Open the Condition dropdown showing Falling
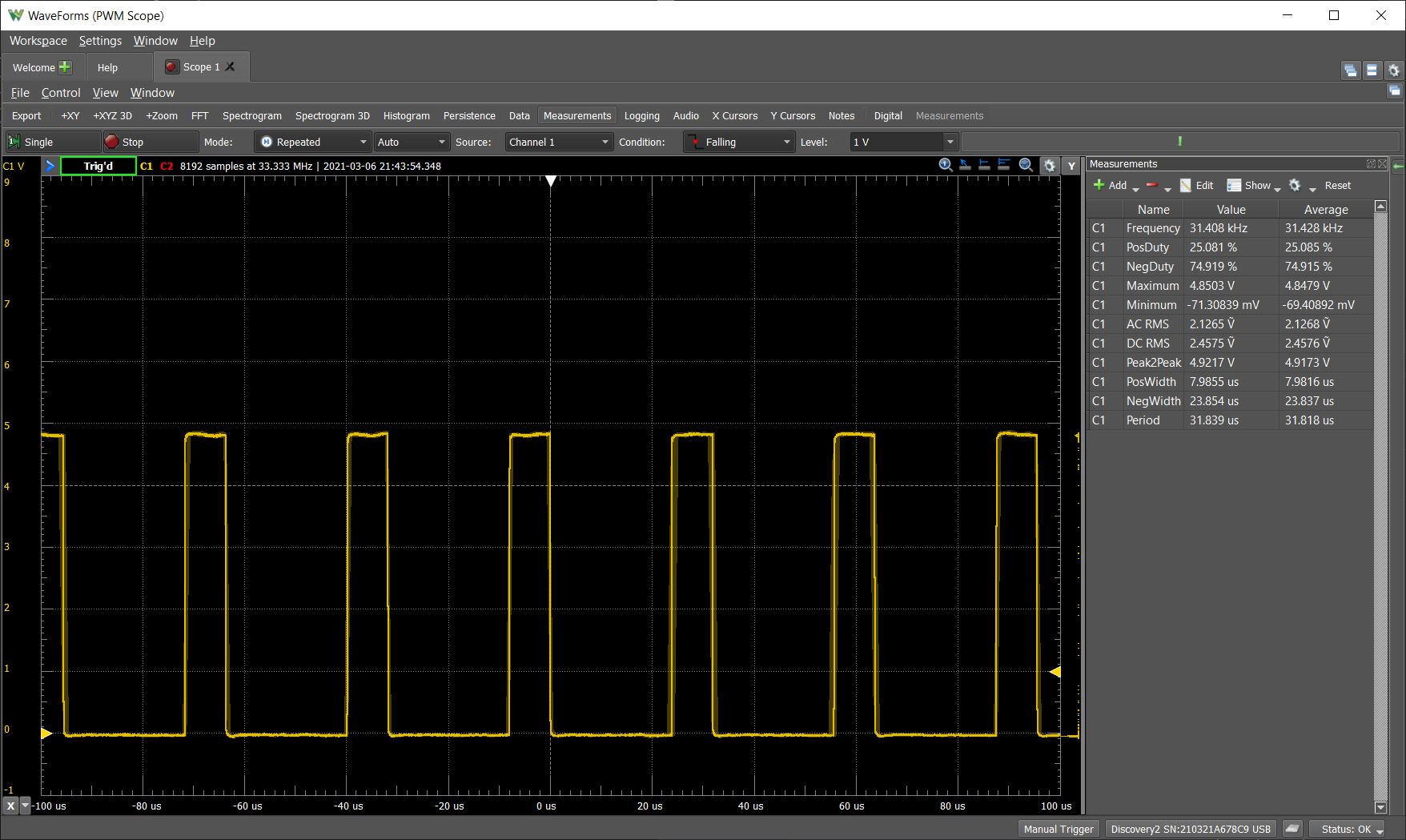The image size is (1406, 840). (x=739, y=142)
